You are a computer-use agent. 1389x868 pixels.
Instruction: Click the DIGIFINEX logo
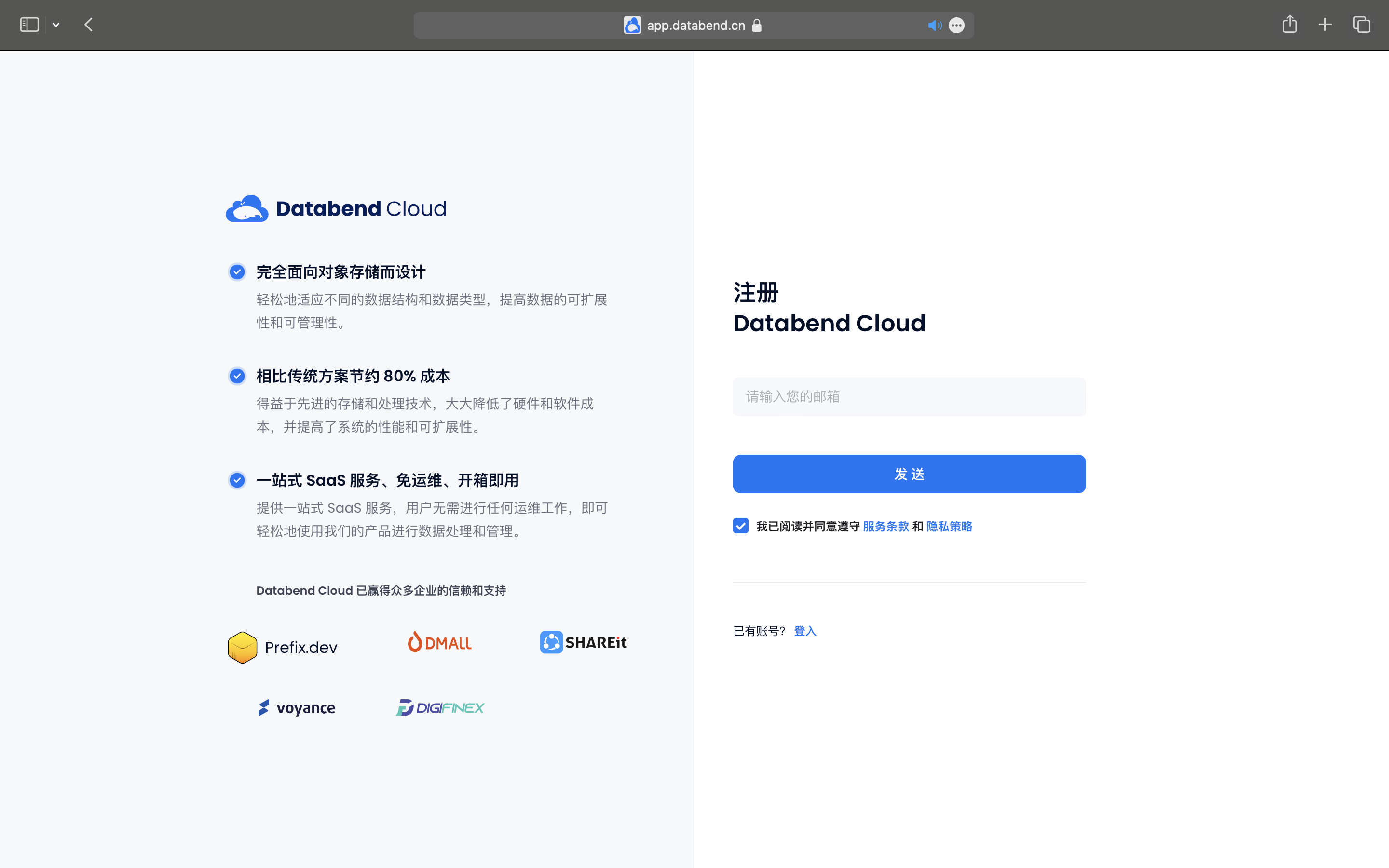[440, 708]
